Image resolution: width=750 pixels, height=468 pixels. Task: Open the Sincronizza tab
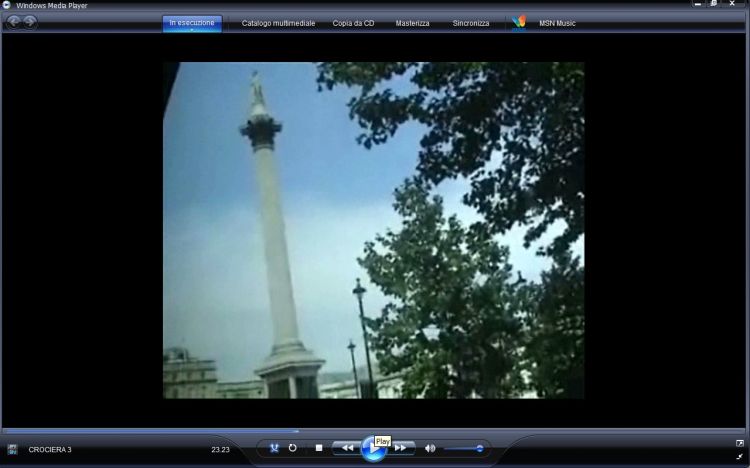[x=471, y=23]
